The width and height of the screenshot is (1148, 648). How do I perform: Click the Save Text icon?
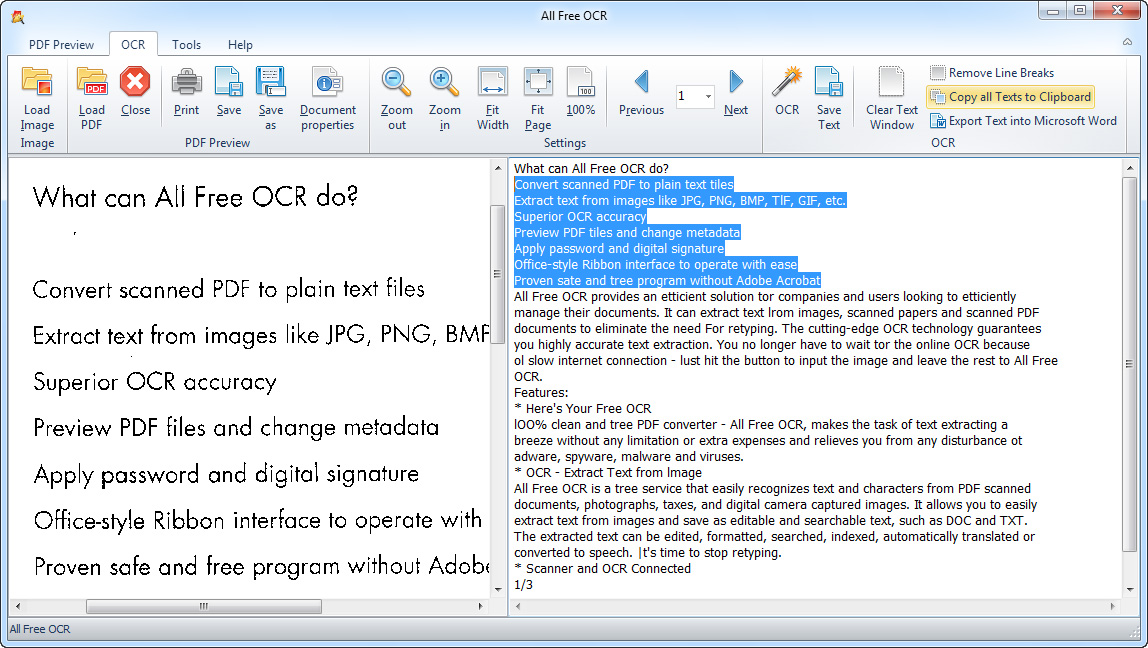[x=829, y=81]
